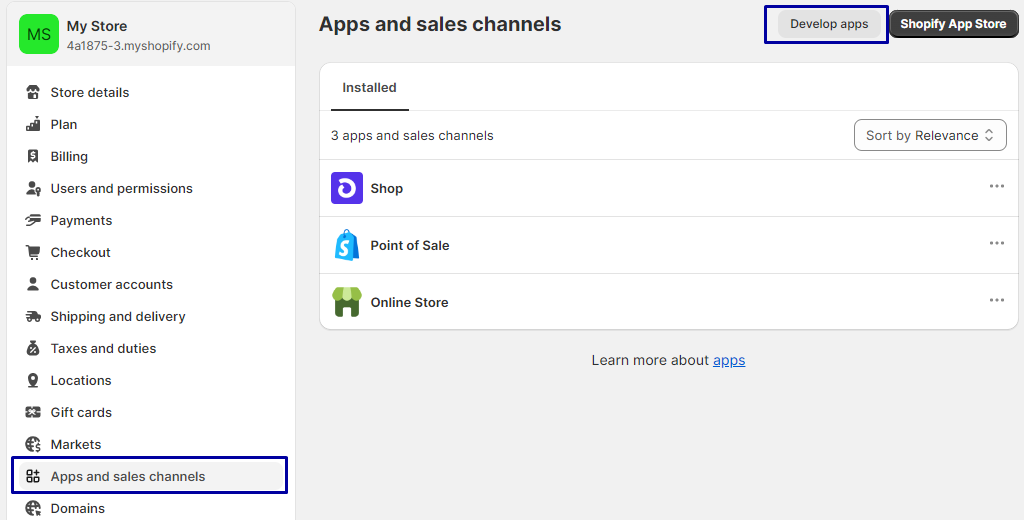Image resolution: width=1024 pixels, height=520 pixels.
Task: Open the Sort by Relevance dropdown
Action: 929,135
